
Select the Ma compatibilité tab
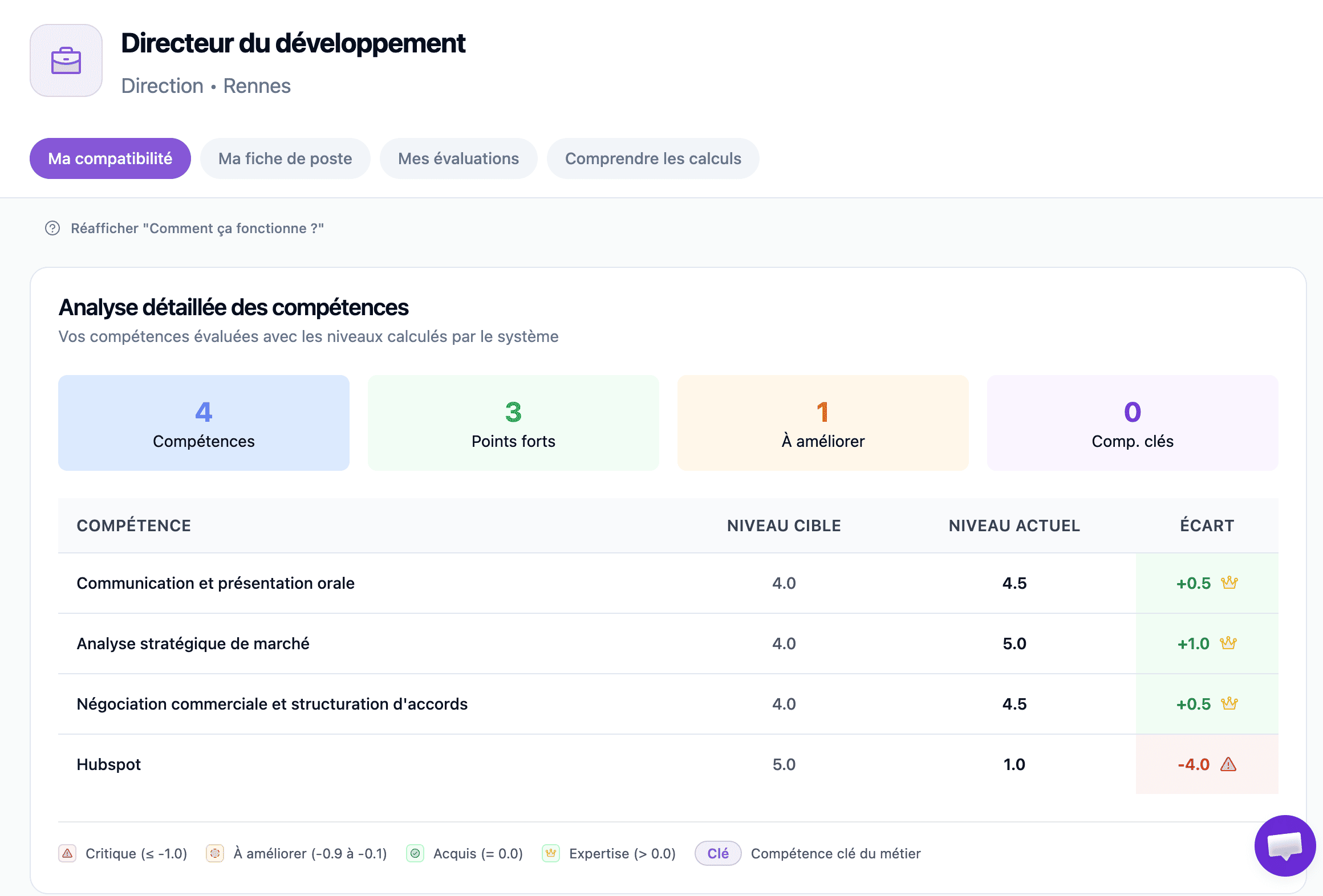(x=110, y=158)
